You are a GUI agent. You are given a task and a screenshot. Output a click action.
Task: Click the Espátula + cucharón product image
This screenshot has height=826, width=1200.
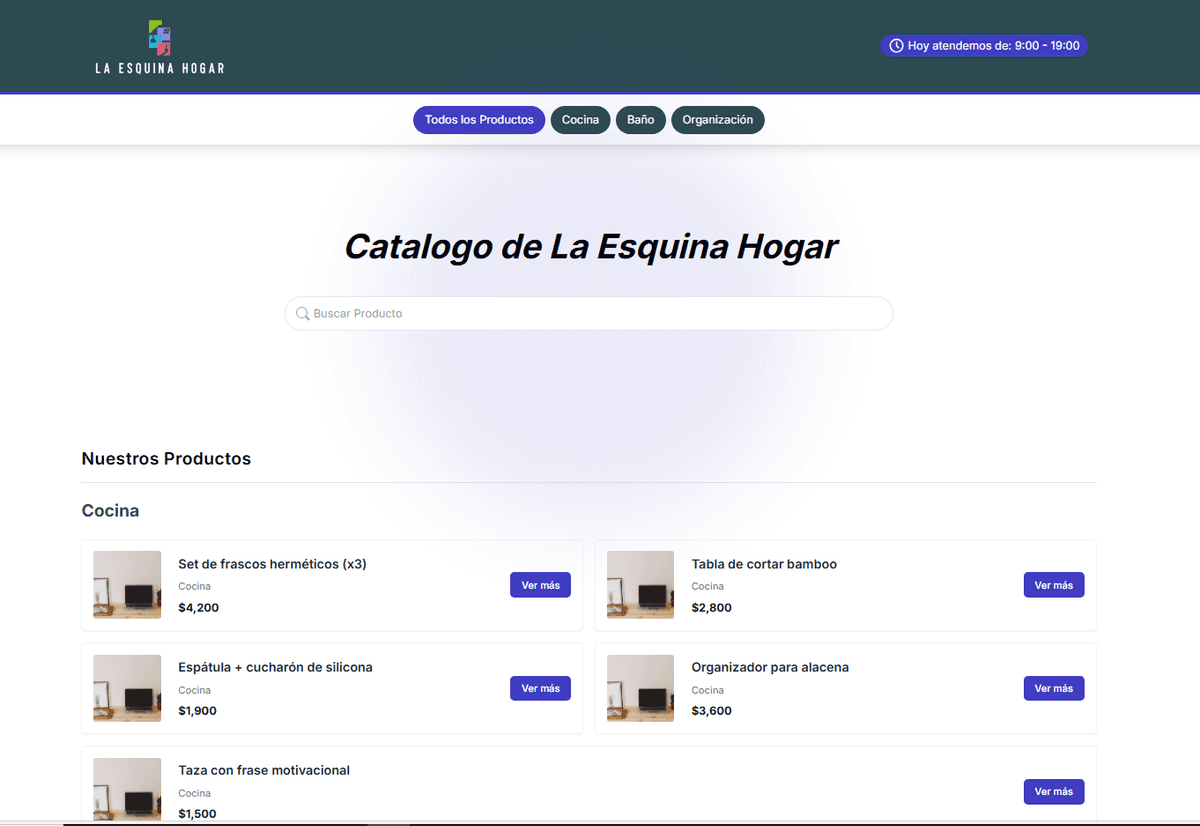tap(126, 688)
